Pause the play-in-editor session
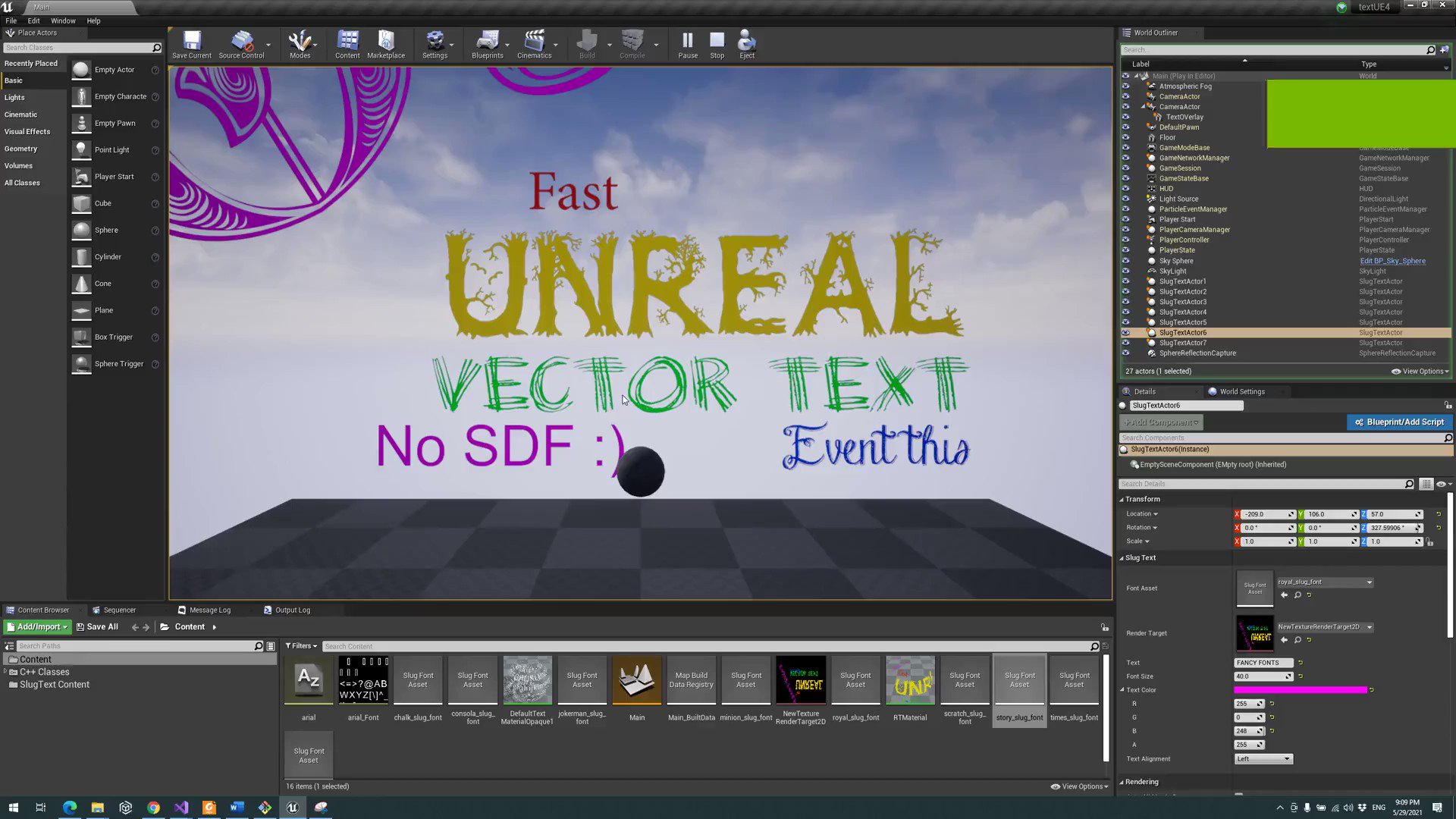1456x819 pixels. [x=687, y=43]
